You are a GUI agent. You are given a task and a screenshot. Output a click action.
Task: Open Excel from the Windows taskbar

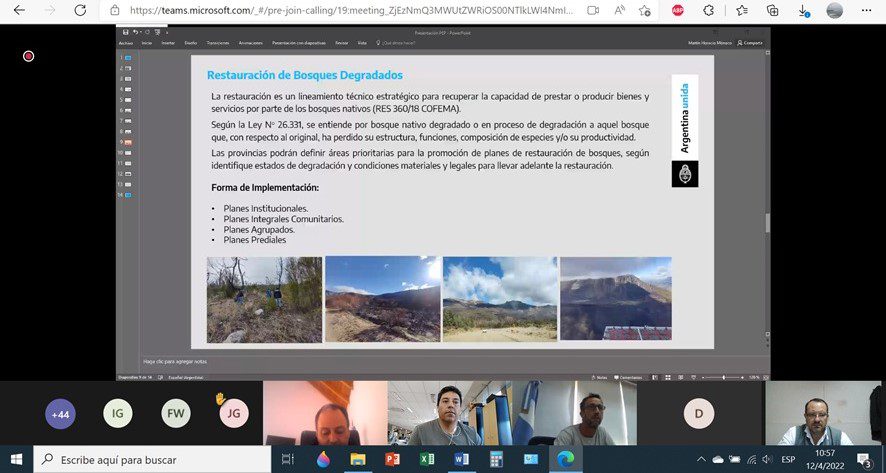point(427,459)
